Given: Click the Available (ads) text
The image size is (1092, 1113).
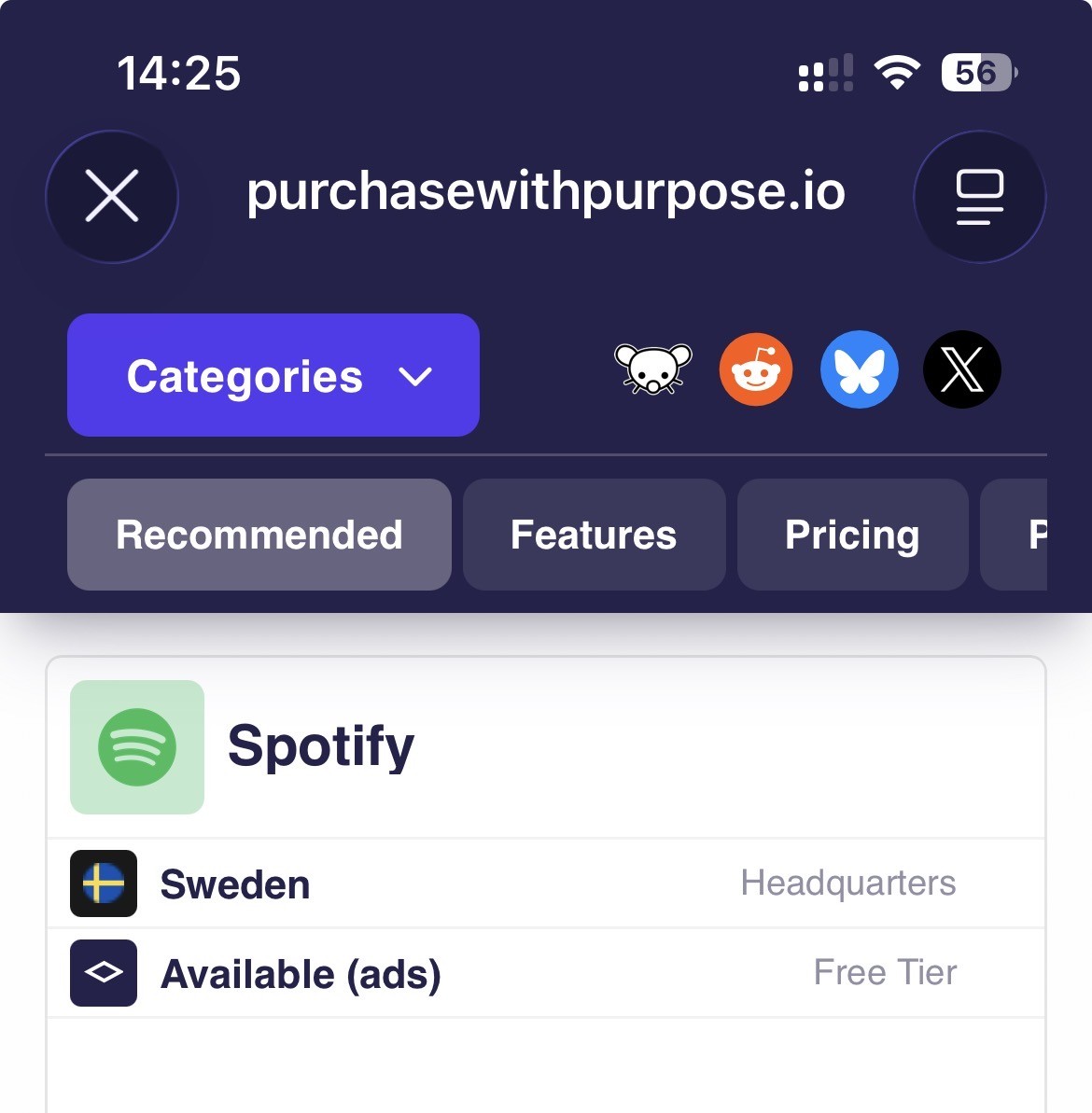Looking at the screenshot, I should tap(301, 974).
